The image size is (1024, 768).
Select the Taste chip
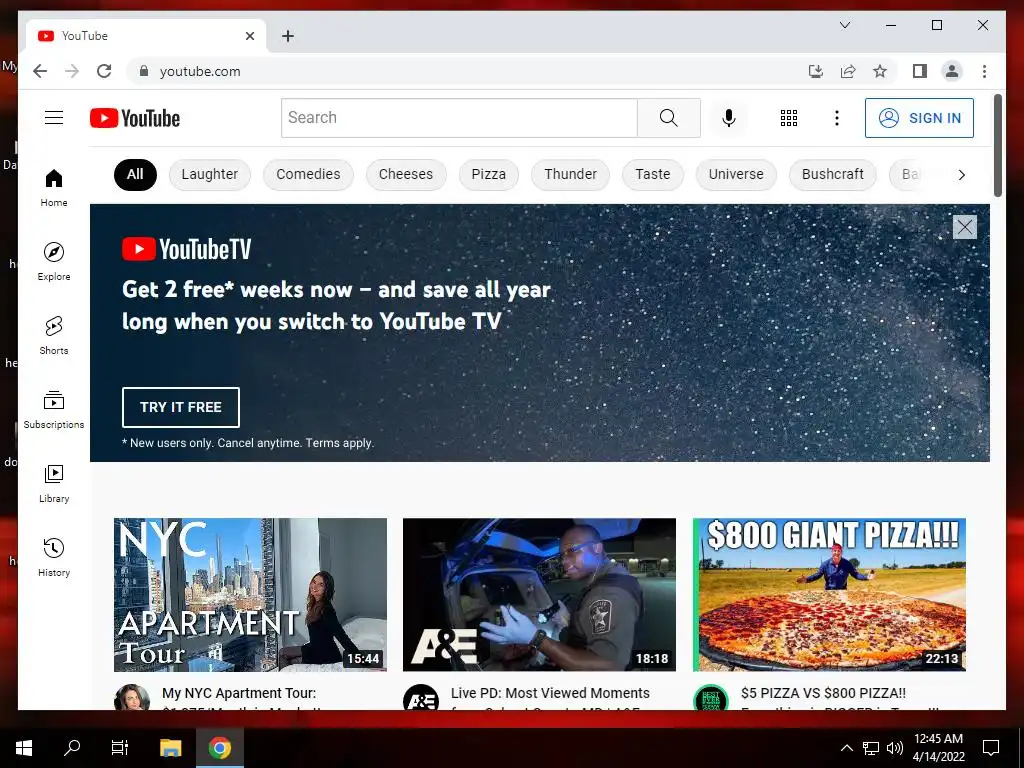[652, 174]
